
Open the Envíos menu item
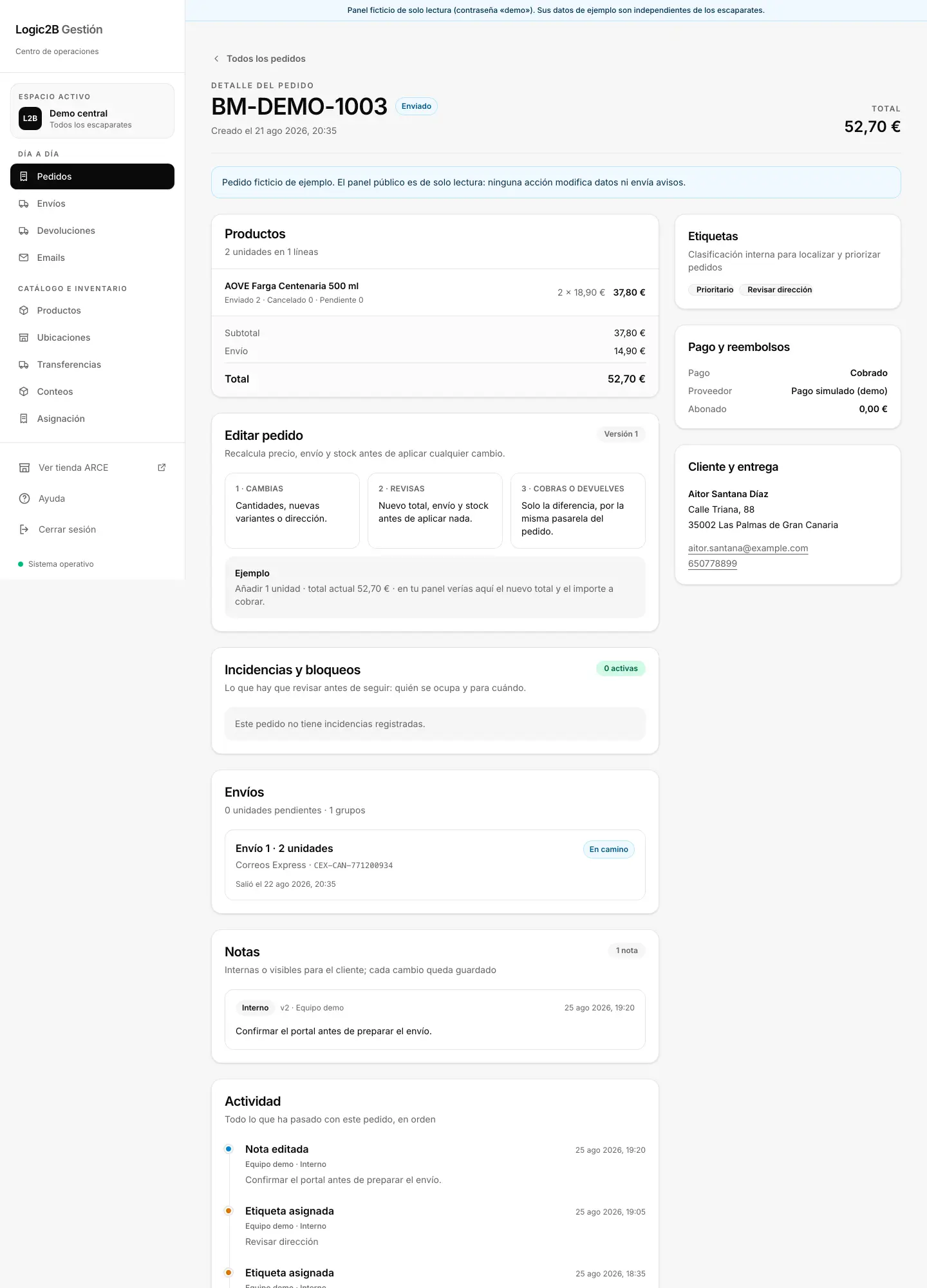coord(92,204)
